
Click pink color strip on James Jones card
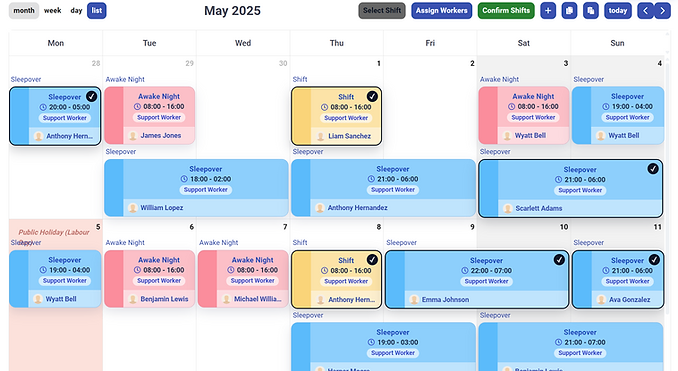point(114,115)
